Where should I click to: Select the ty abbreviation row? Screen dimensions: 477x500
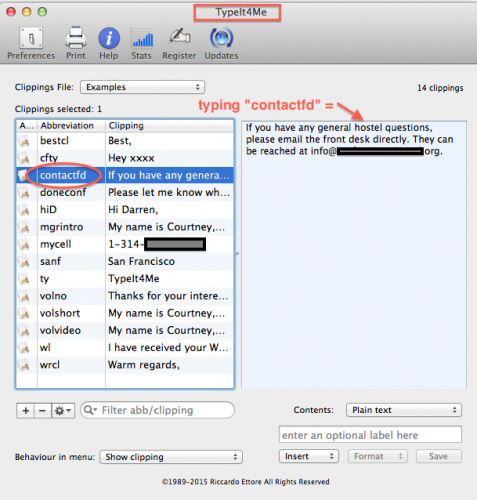click(x=125, y=279)
